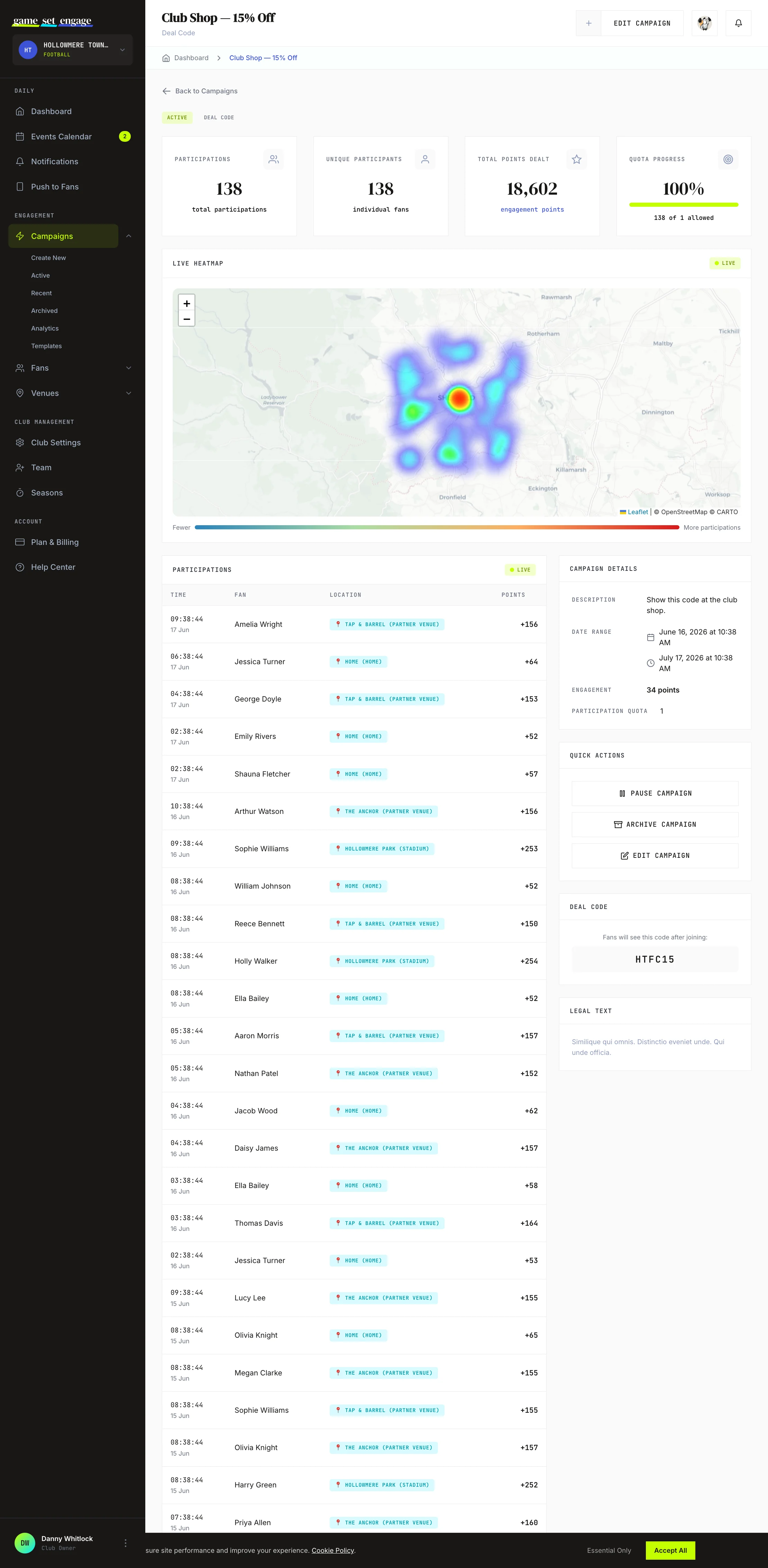768x1568 pixels.
Task: Open the Team page
Action: tap(72, 467)
